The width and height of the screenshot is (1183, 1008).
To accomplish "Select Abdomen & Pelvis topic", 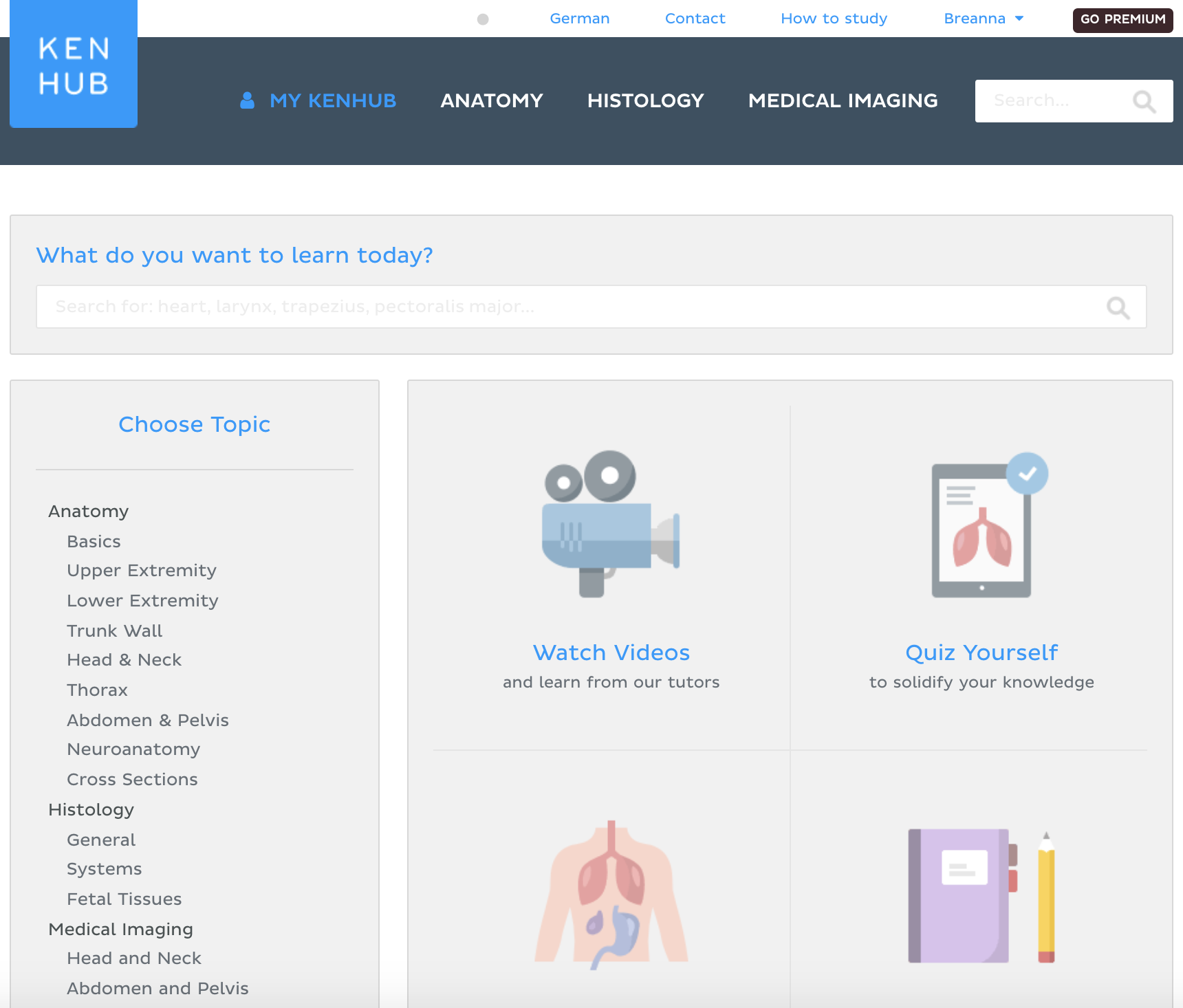I will pos(148,721).
